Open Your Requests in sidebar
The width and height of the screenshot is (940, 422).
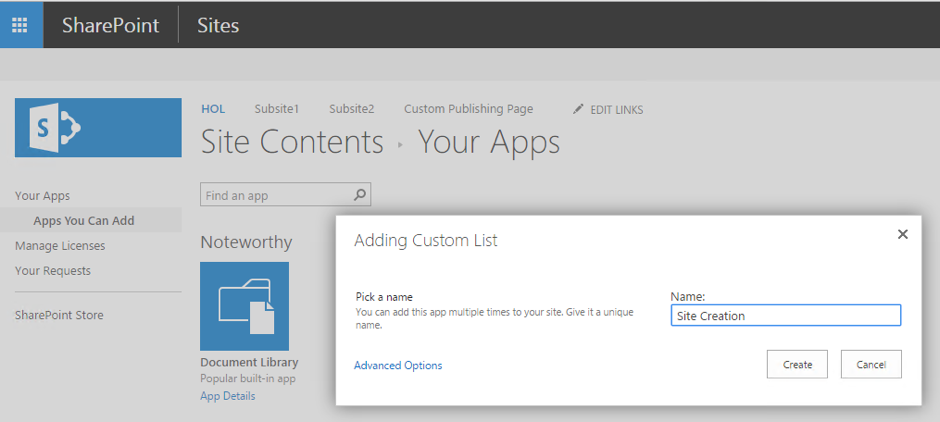(x=53, y=271)
